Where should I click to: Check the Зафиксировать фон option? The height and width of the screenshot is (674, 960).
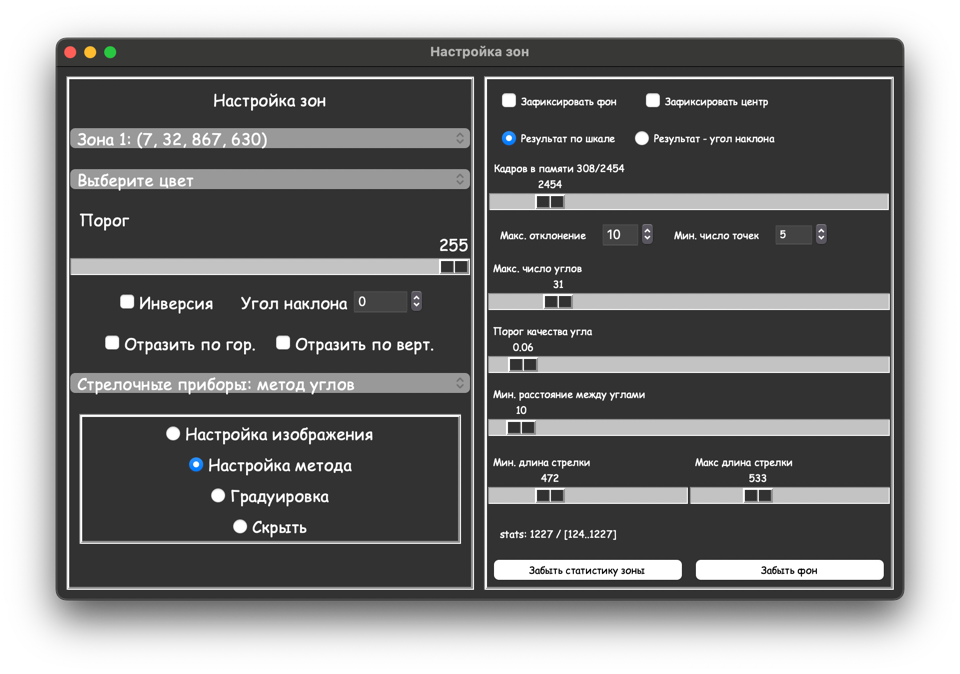coord(509,101)
